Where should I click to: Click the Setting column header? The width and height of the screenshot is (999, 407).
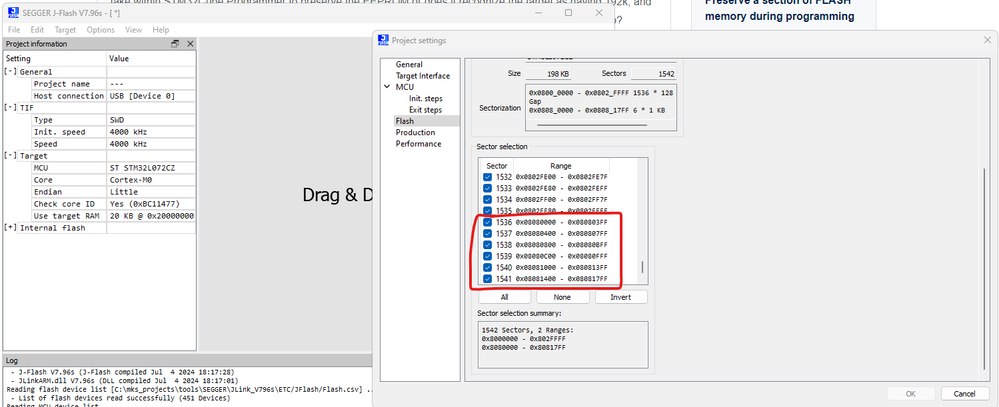(x=55, y=59)
